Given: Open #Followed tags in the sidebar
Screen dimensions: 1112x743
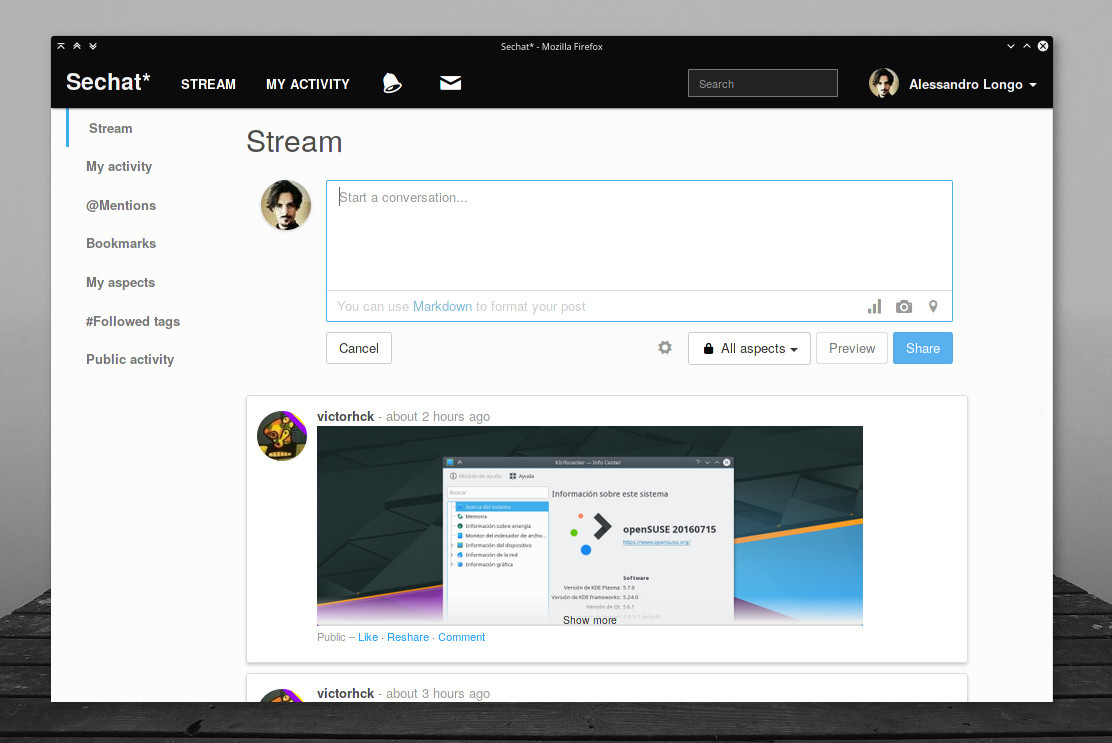Looking at the screenshot, I should [133, 321].
